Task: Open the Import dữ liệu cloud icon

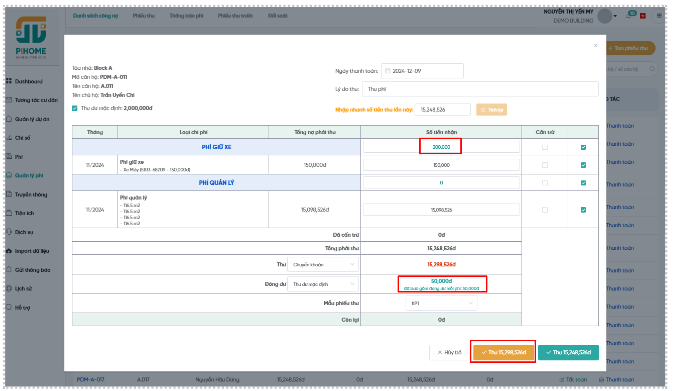Action: [x=9, y=251]
